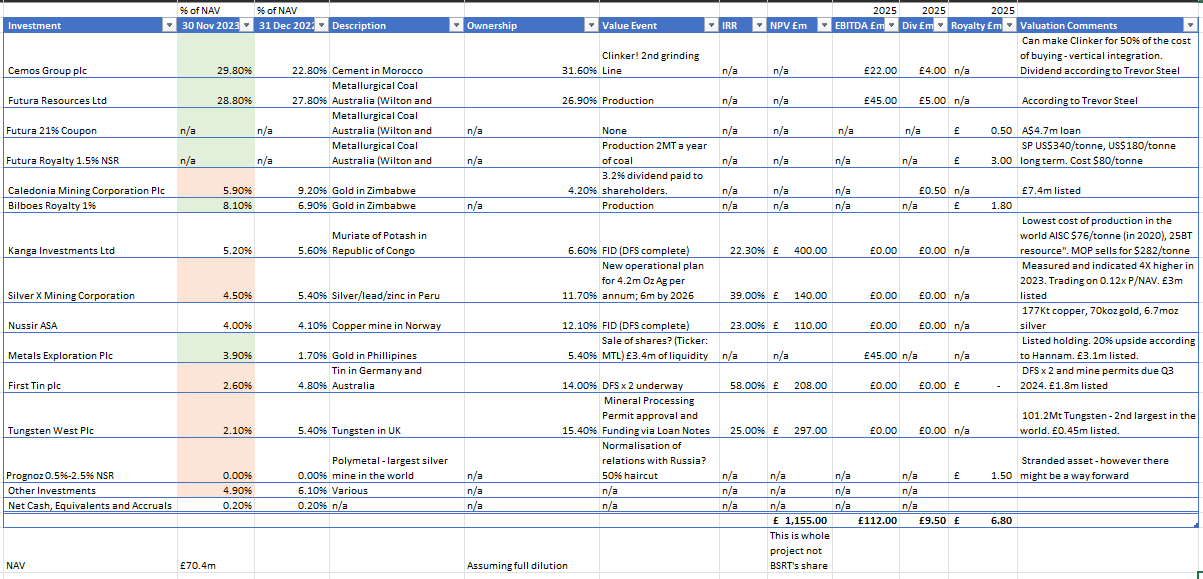Select the 31.60% ownership cell
The image size is (1203, 579).
click(x=531, y=56)
